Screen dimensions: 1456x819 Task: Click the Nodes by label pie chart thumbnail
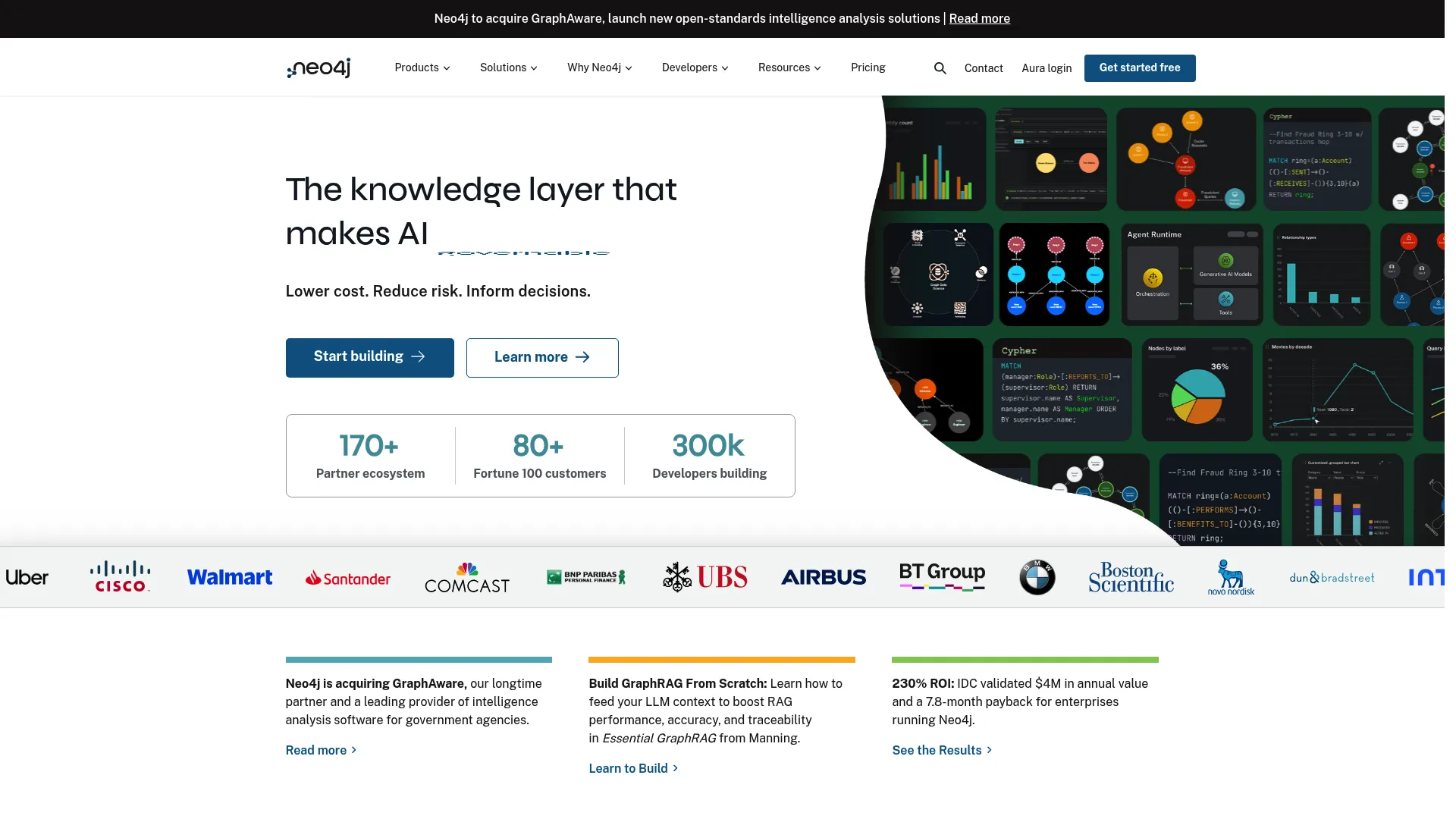(x=1197, y=390)
